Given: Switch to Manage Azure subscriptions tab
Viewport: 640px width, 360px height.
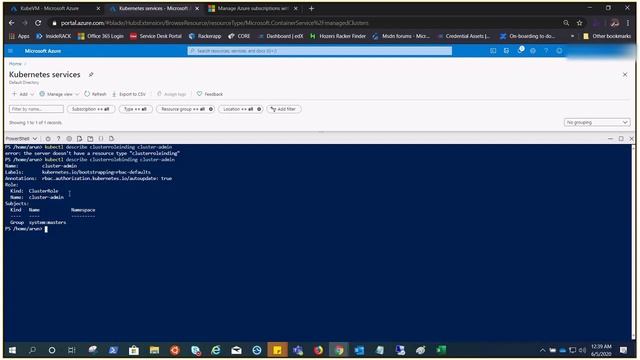Looking at the screenshot, I should (252, 8).
